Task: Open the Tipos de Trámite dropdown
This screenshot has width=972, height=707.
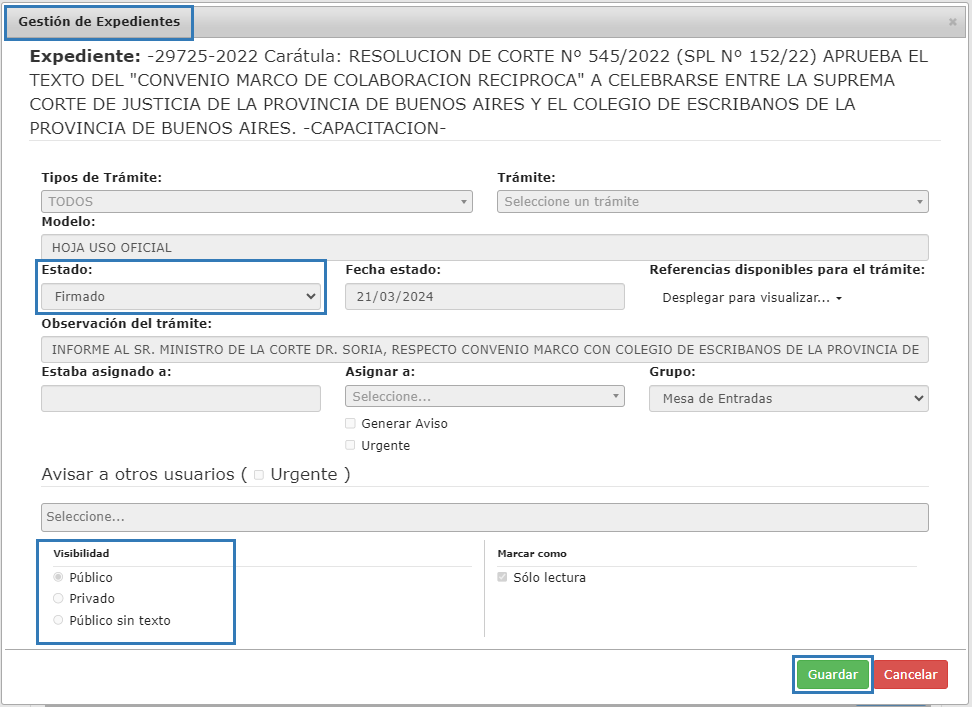Action: coord(256,201)
